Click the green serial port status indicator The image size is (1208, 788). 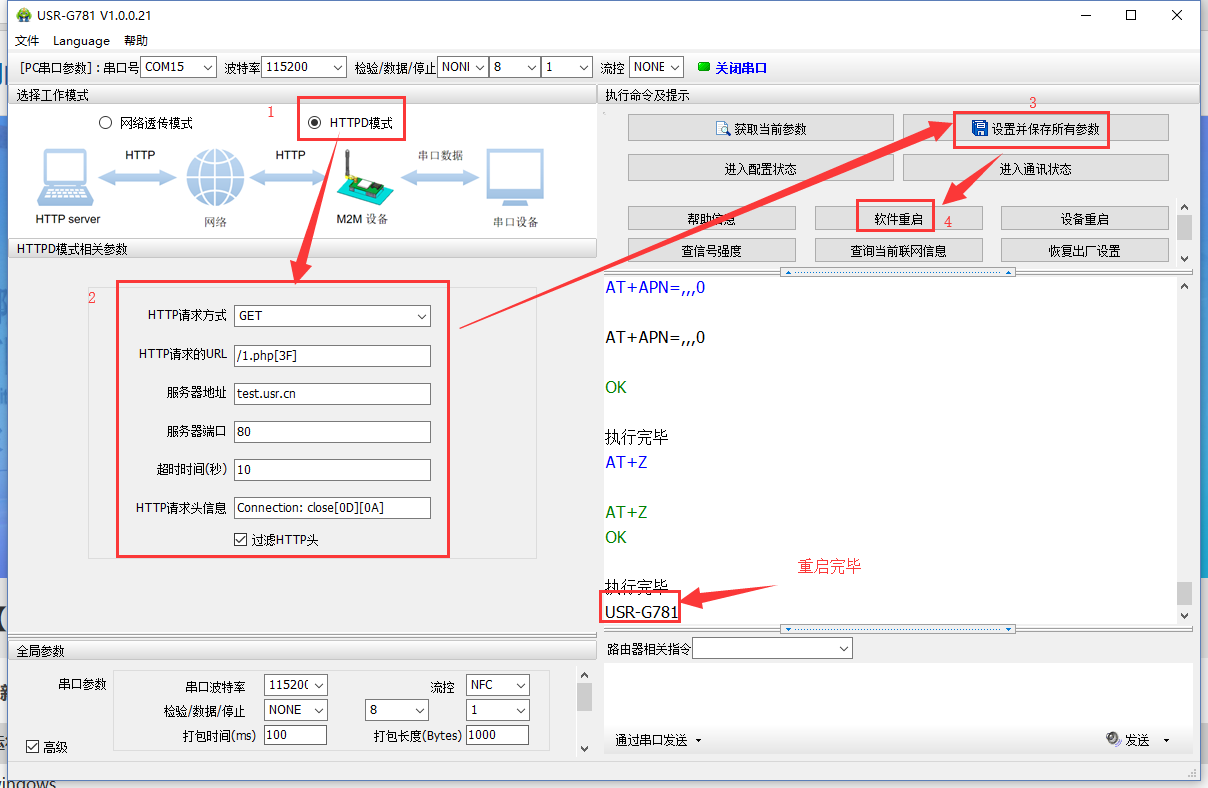click(703, 67)
